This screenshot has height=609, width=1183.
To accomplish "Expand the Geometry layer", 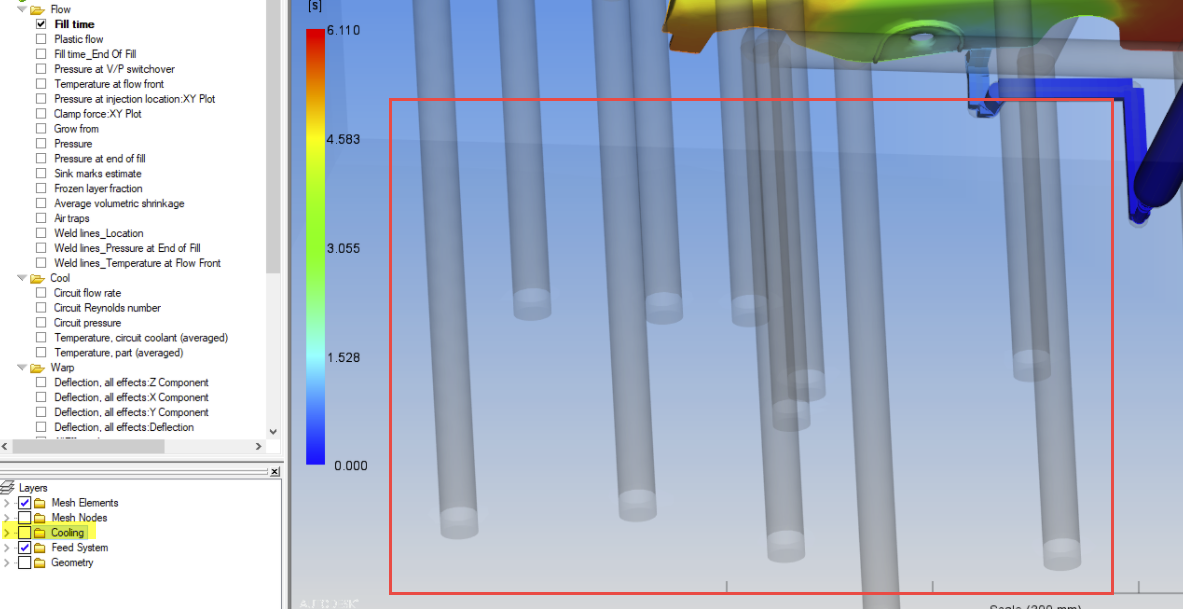I will point(8,562).
